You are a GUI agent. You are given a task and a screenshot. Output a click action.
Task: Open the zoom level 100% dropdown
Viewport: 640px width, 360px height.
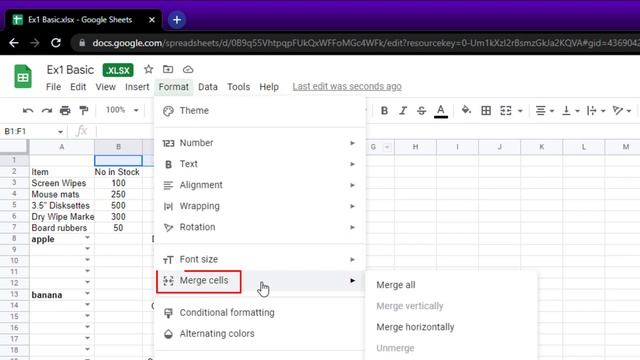[122, 110]
